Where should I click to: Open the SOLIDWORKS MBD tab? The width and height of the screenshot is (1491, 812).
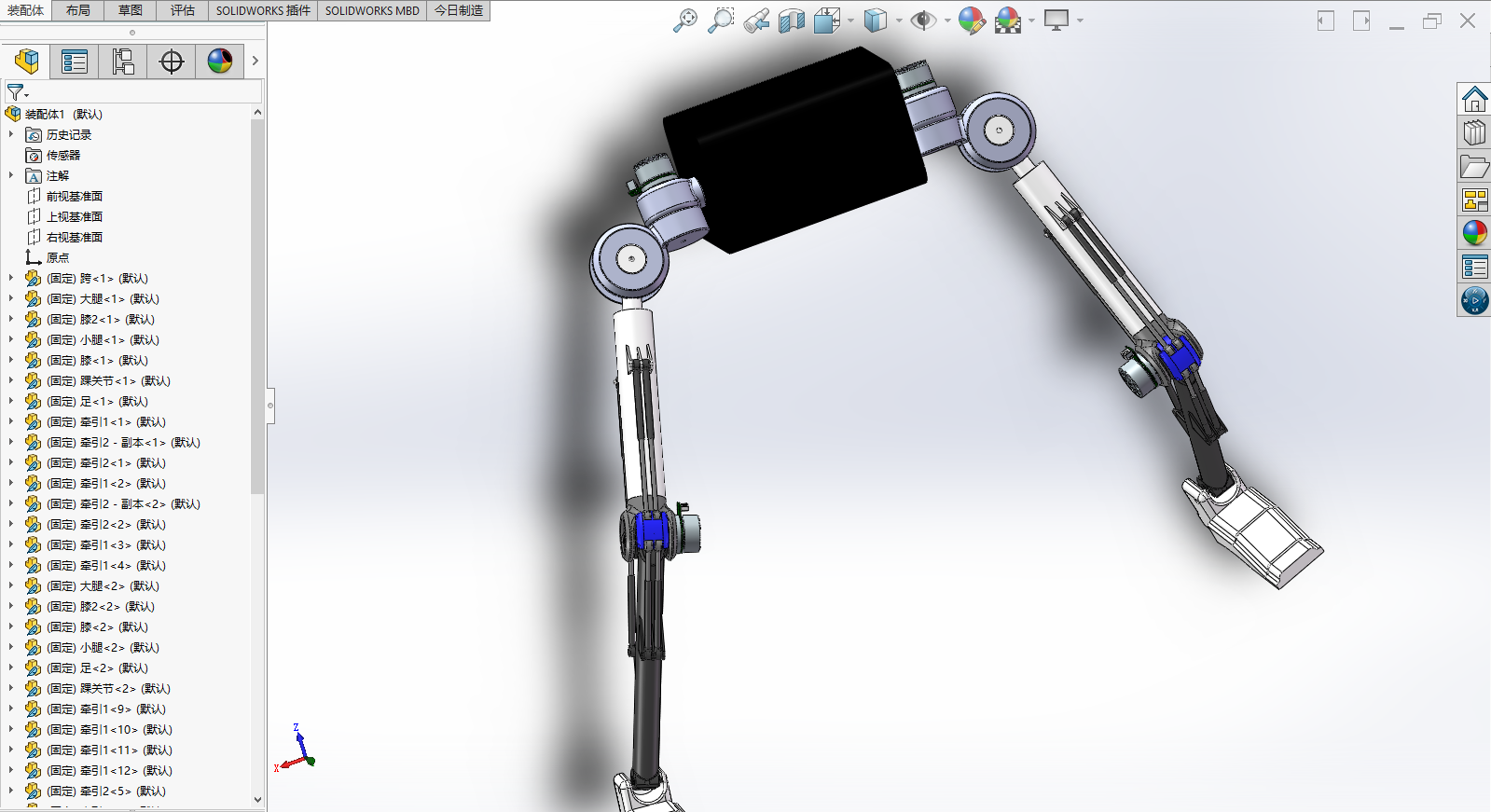(372, 10)
